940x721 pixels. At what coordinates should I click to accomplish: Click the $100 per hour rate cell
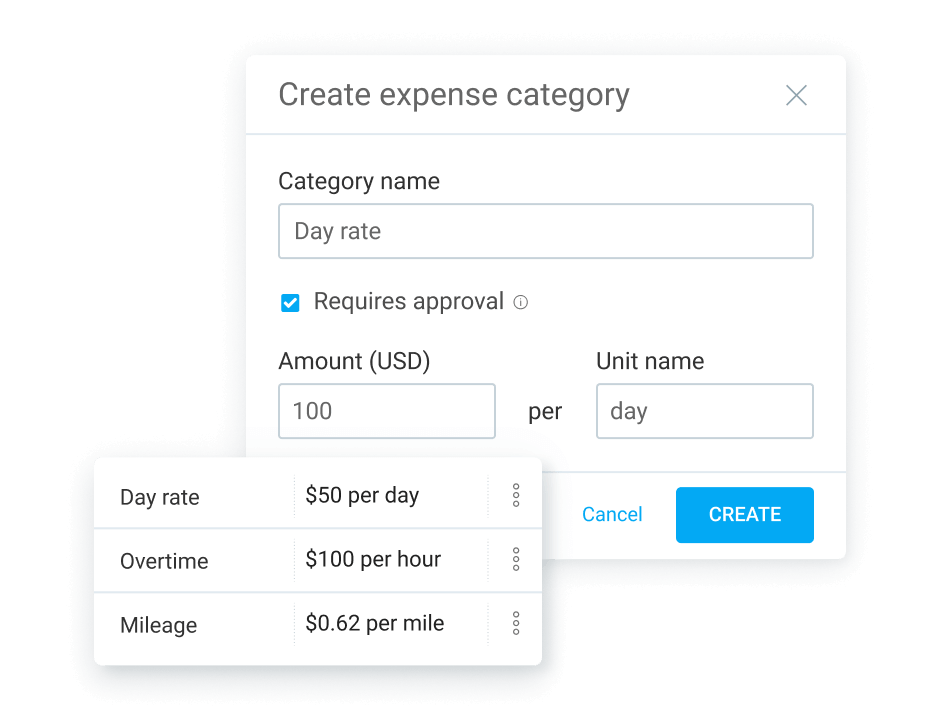(373, 560)
